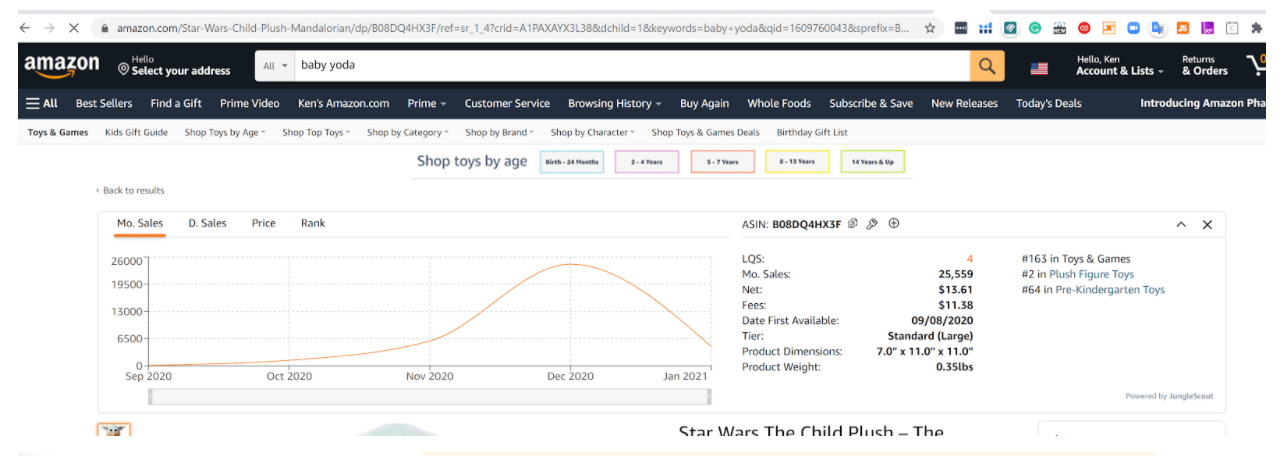Click the pin icon next to ASIN
Image resolution: width=1288 pixels, height=456 pixels.
click(872, 224)
